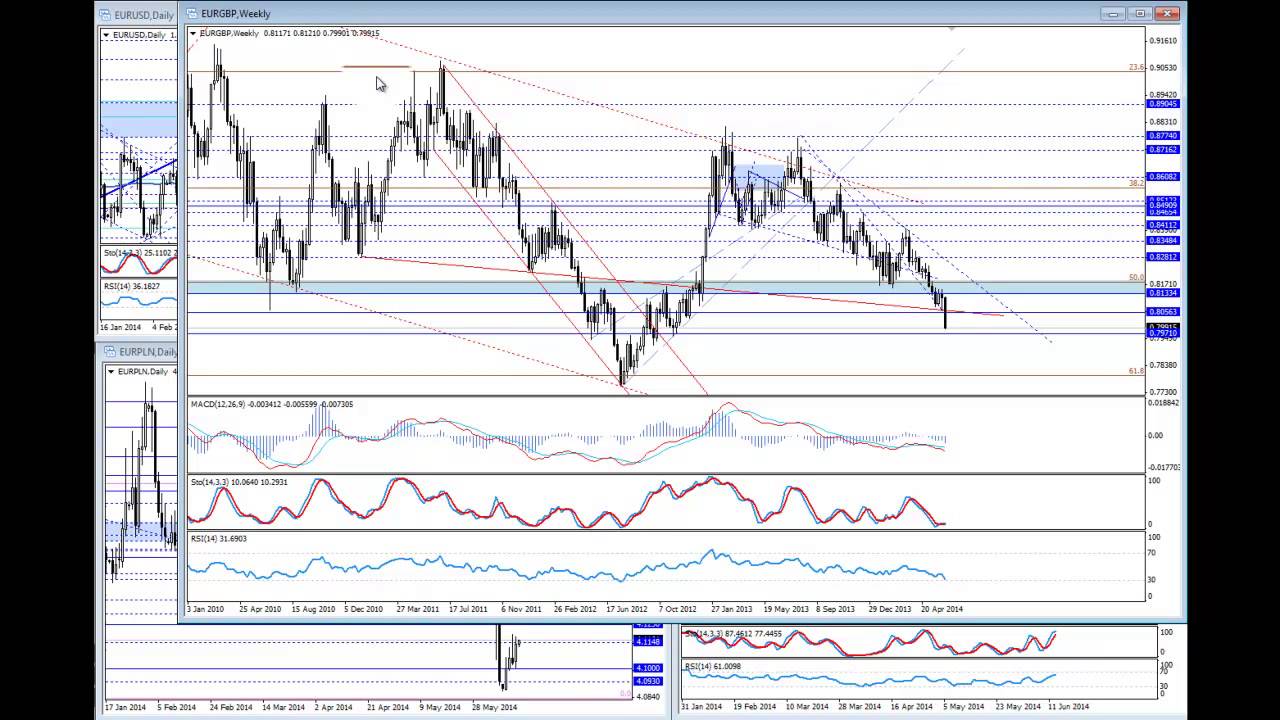Viewport: 1280px width, 720px height.
Task: Select the RSI(14) 61.0098 label
Action: click(712, 666)
